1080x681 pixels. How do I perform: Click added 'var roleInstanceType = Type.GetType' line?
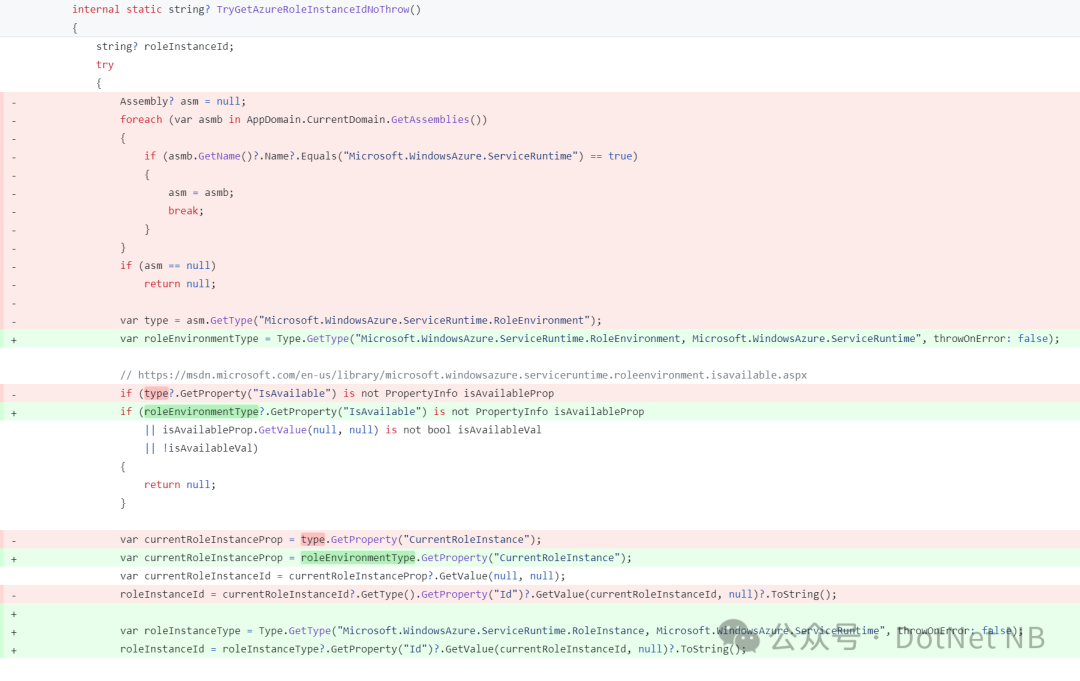coord(572,630)
